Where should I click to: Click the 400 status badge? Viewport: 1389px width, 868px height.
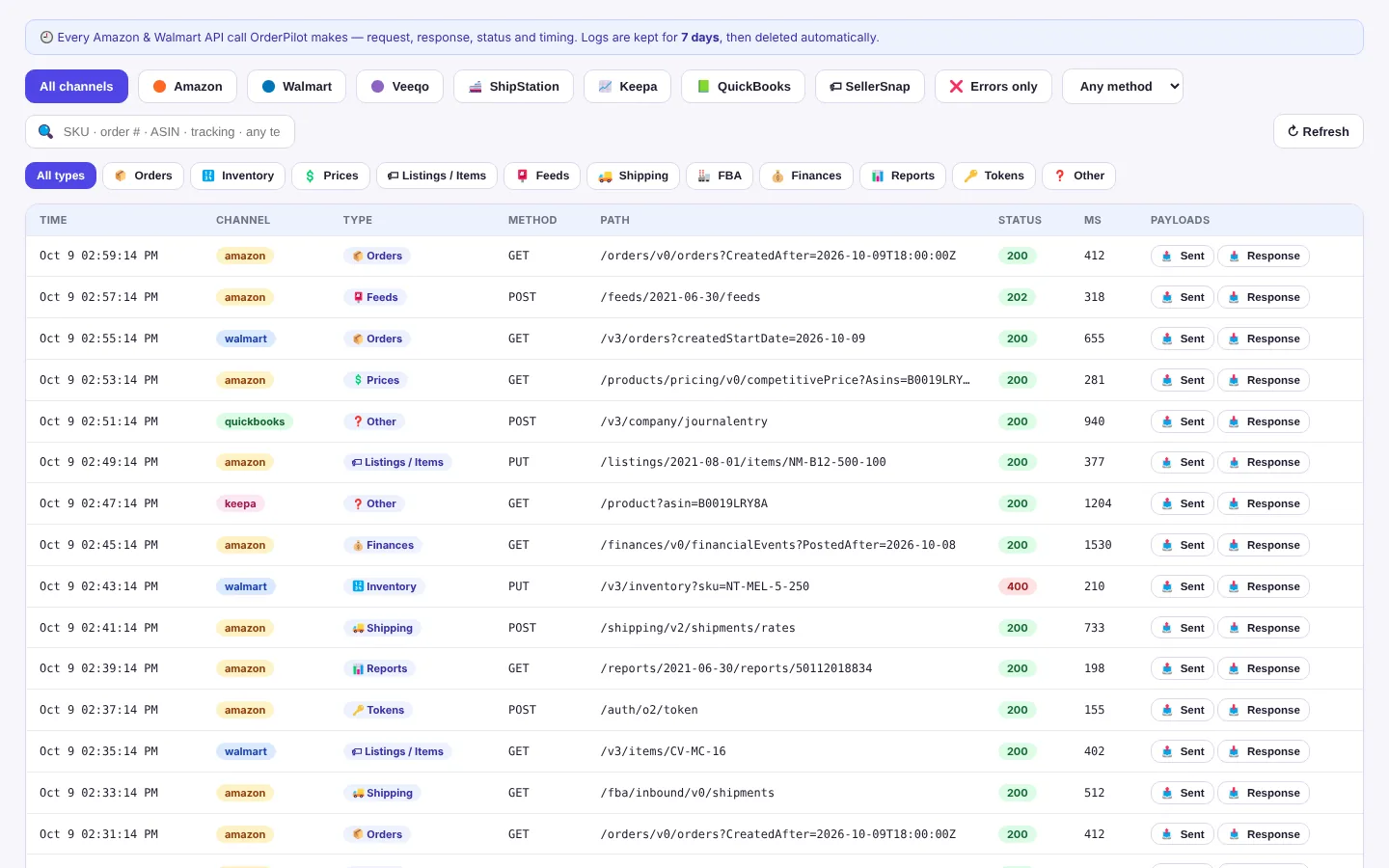coord(1018,586)
